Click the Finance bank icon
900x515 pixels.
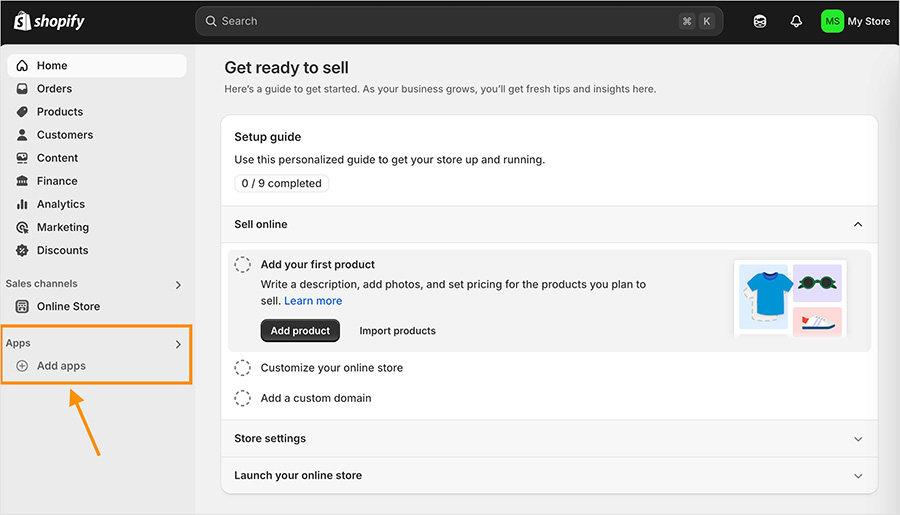tap(22, 181)
